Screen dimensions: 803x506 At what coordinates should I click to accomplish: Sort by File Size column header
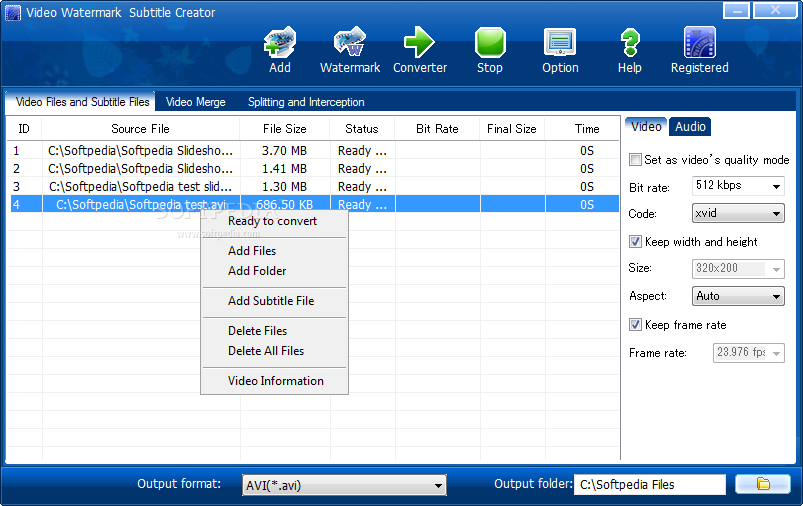coord(285,129)
